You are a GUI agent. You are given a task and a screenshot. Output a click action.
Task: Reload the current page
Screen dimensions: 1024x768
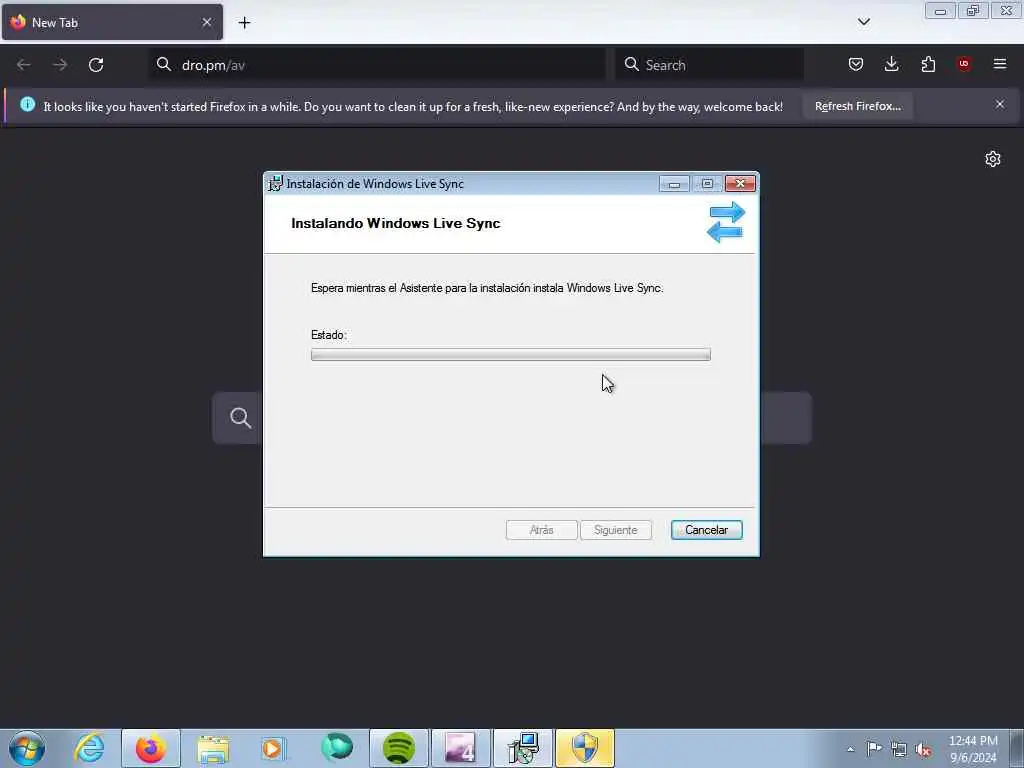(96, 65)
